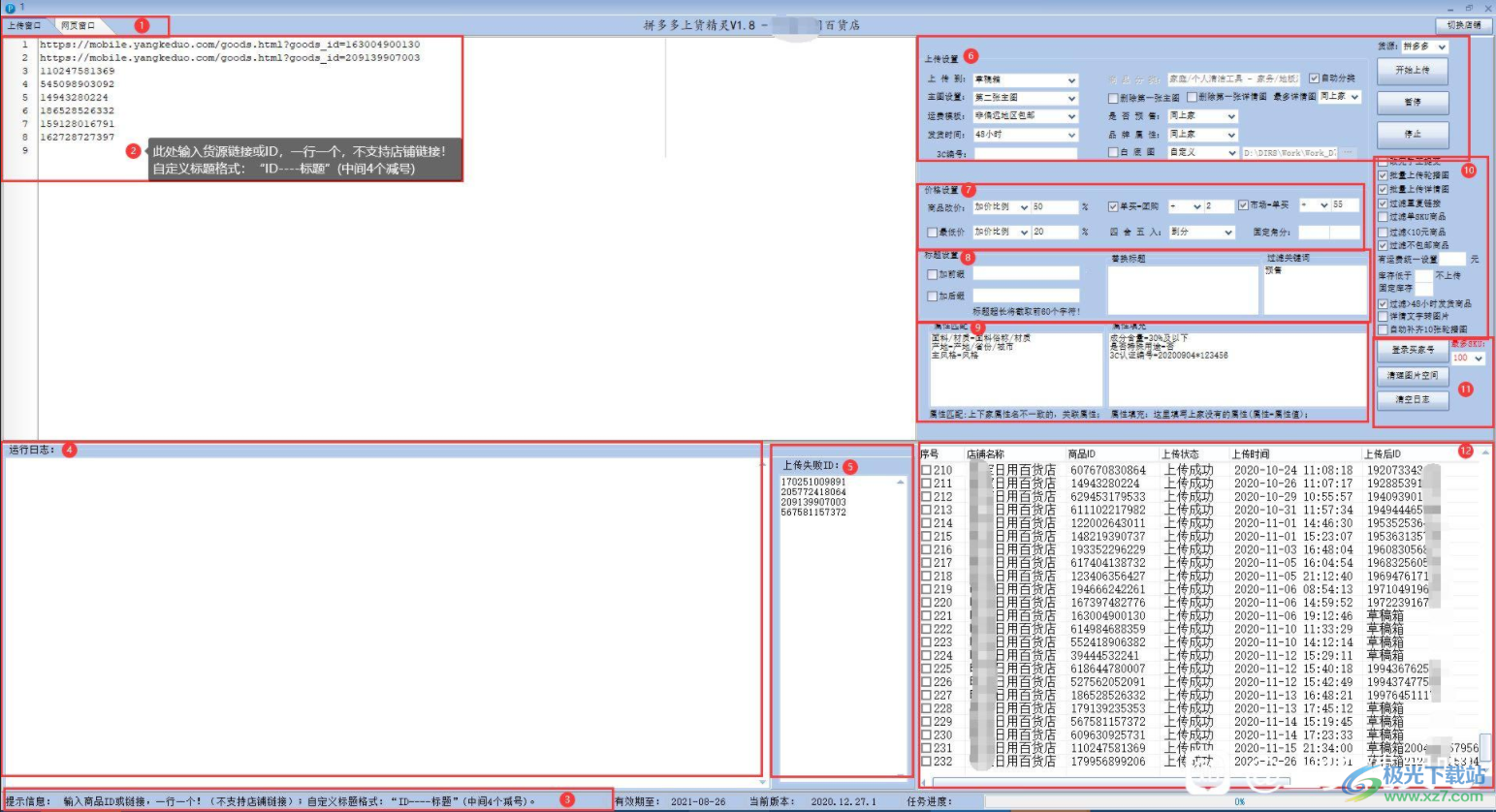点击"清理图片空间"按钮
Screen dimensions: 1496x812
(1413, 374)
